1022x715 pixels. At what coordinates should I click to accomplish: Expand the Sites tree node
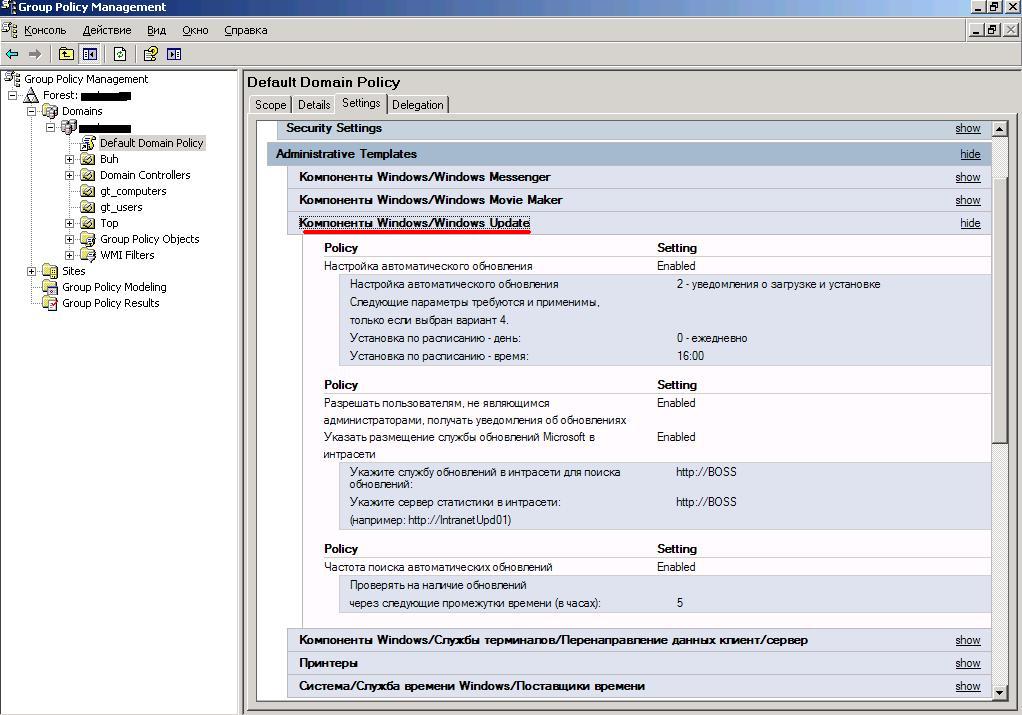tap(31, 271)
